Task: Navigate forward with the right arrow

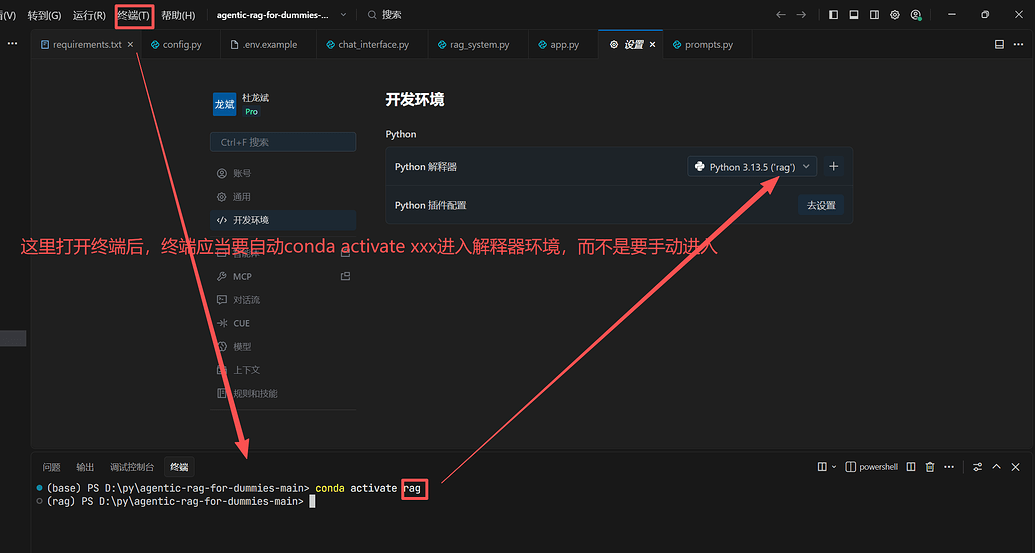Action: click(801, 15)
